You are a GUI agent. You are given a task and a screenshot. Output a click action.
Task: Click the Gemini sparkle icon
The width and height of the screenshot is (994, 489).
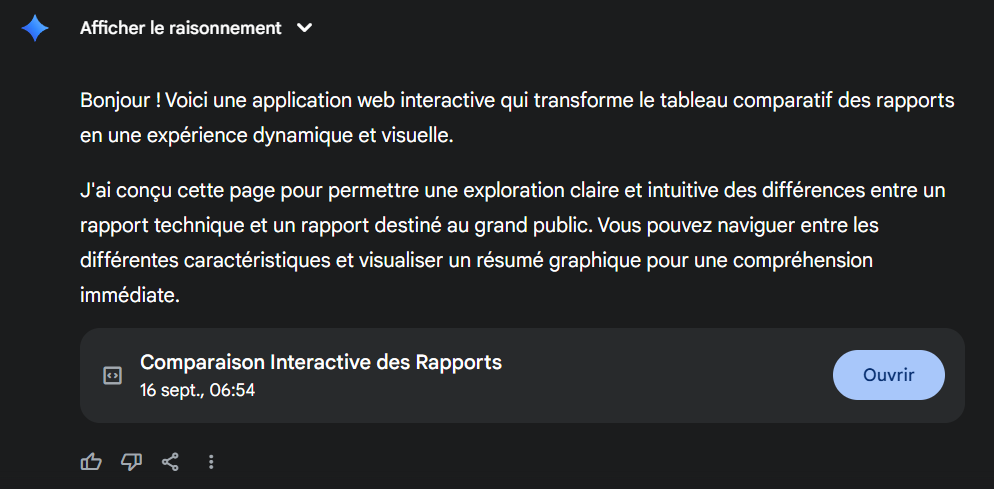(35, 28)
